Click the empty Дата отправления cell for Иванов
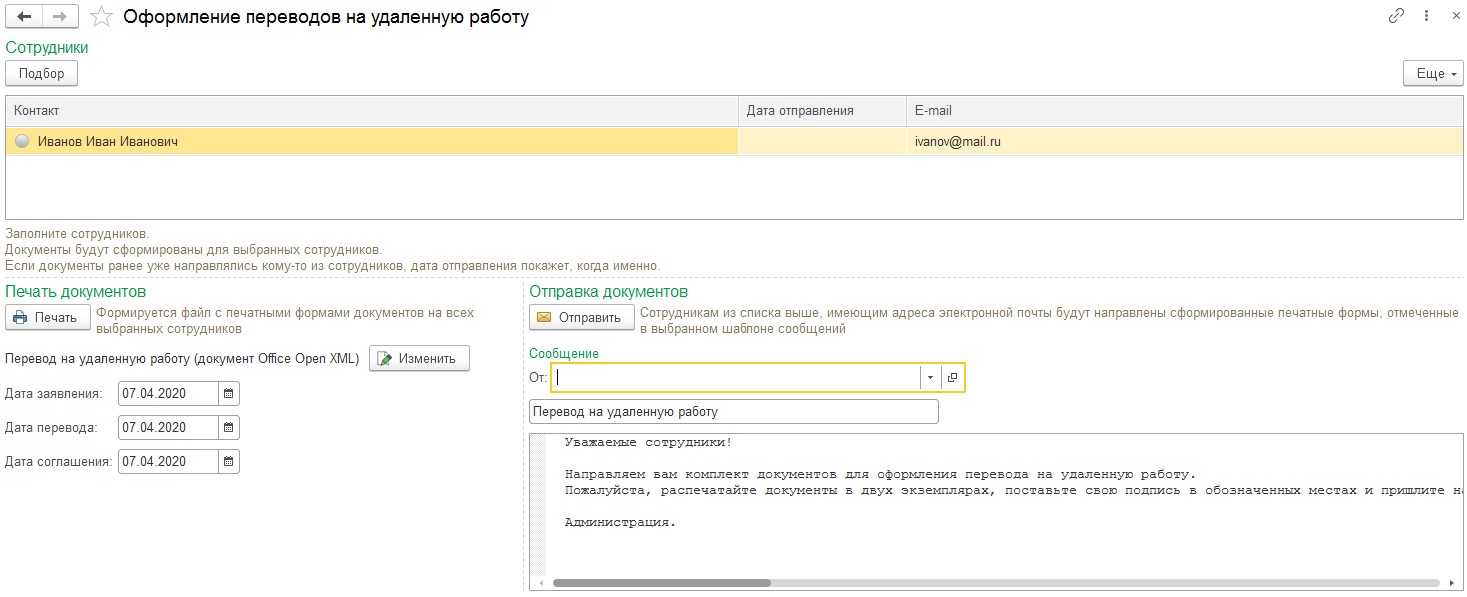The image size is (1467, 597). (x=822, y=141)
